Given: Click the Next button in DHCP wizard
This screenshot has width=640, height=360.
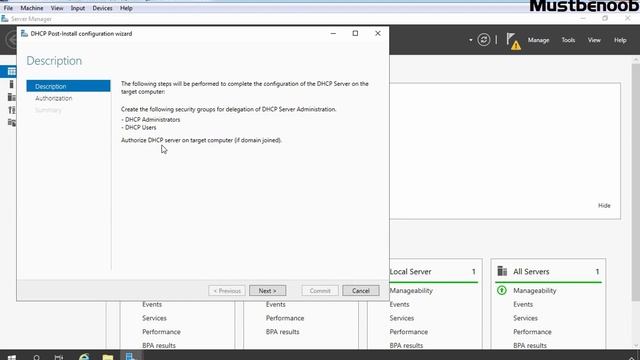Looking at the screenshot, I should 267,291.
